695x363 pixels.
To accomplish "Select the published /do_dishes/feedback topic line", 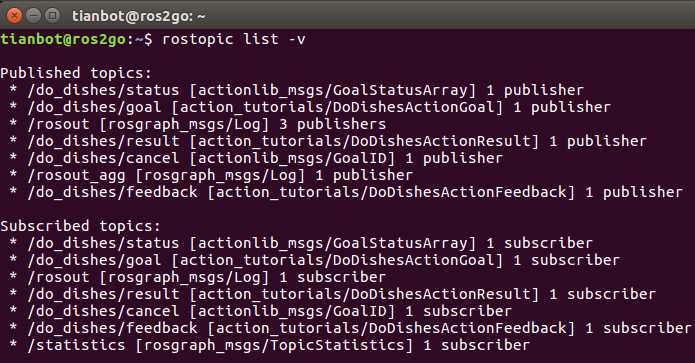I will 346,192.
